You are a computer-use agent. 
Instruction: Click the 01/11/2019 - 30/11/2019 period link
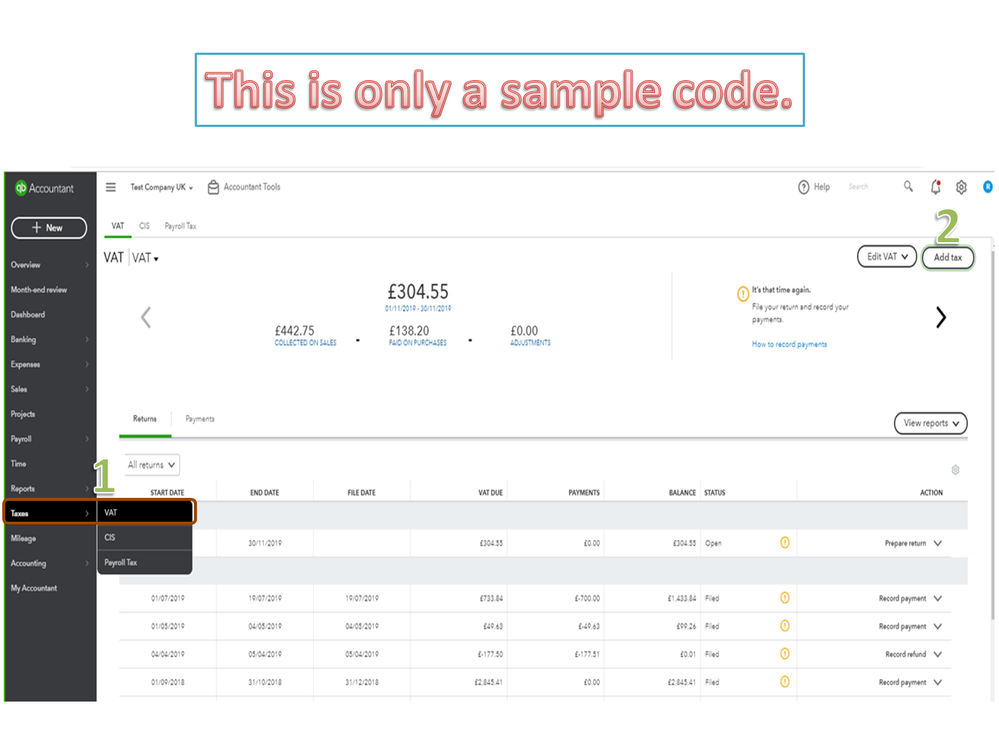coord(418,308)
